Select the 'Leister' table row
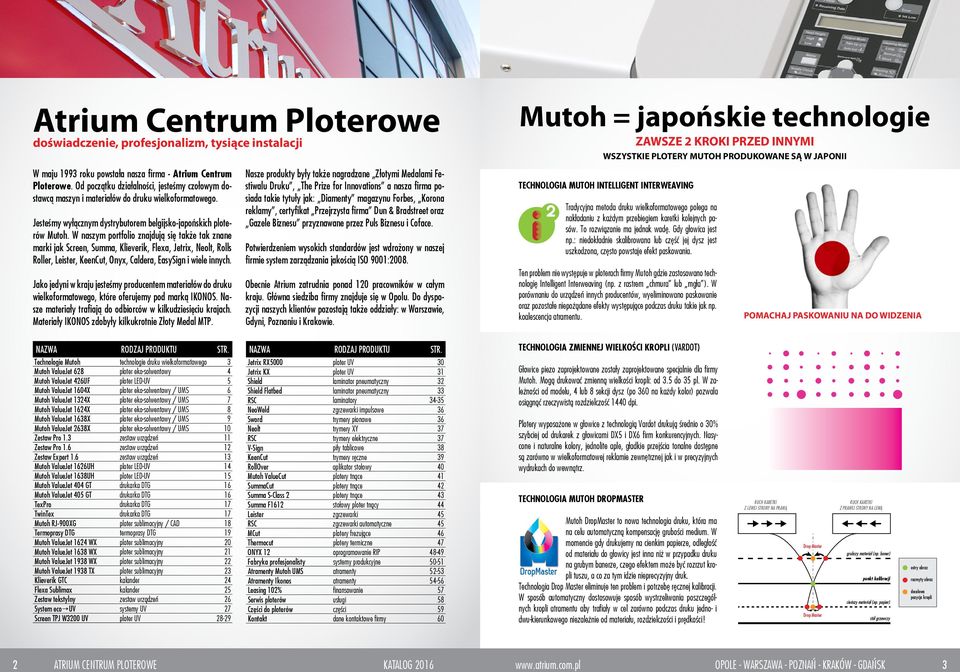The width and height of the screenshot is (960, 672). [345, 514]
